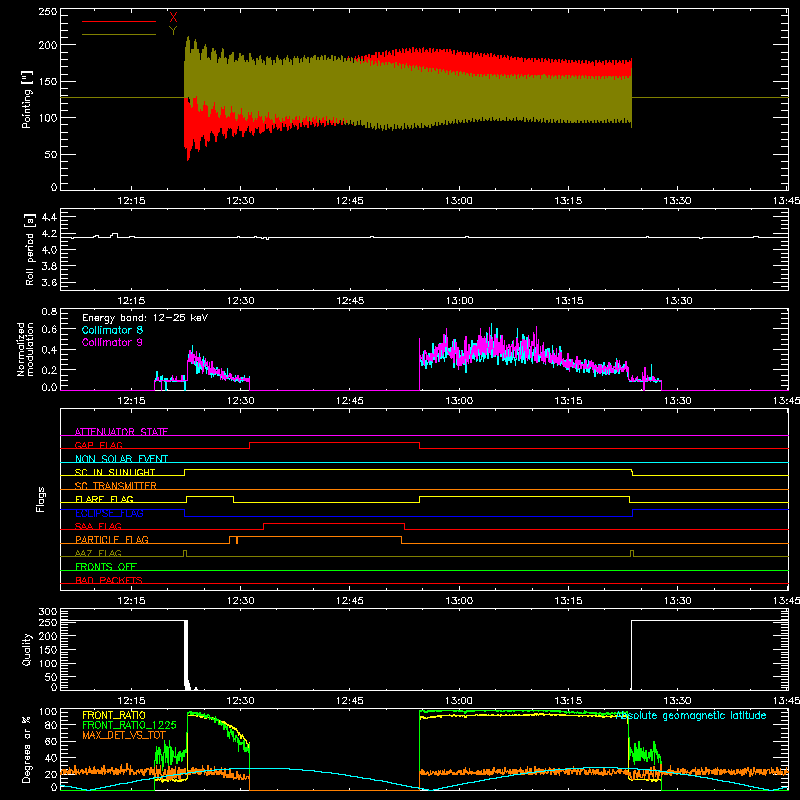
Task: Click the FRONT_RATIO legend label
Action: tap(114, 715)
